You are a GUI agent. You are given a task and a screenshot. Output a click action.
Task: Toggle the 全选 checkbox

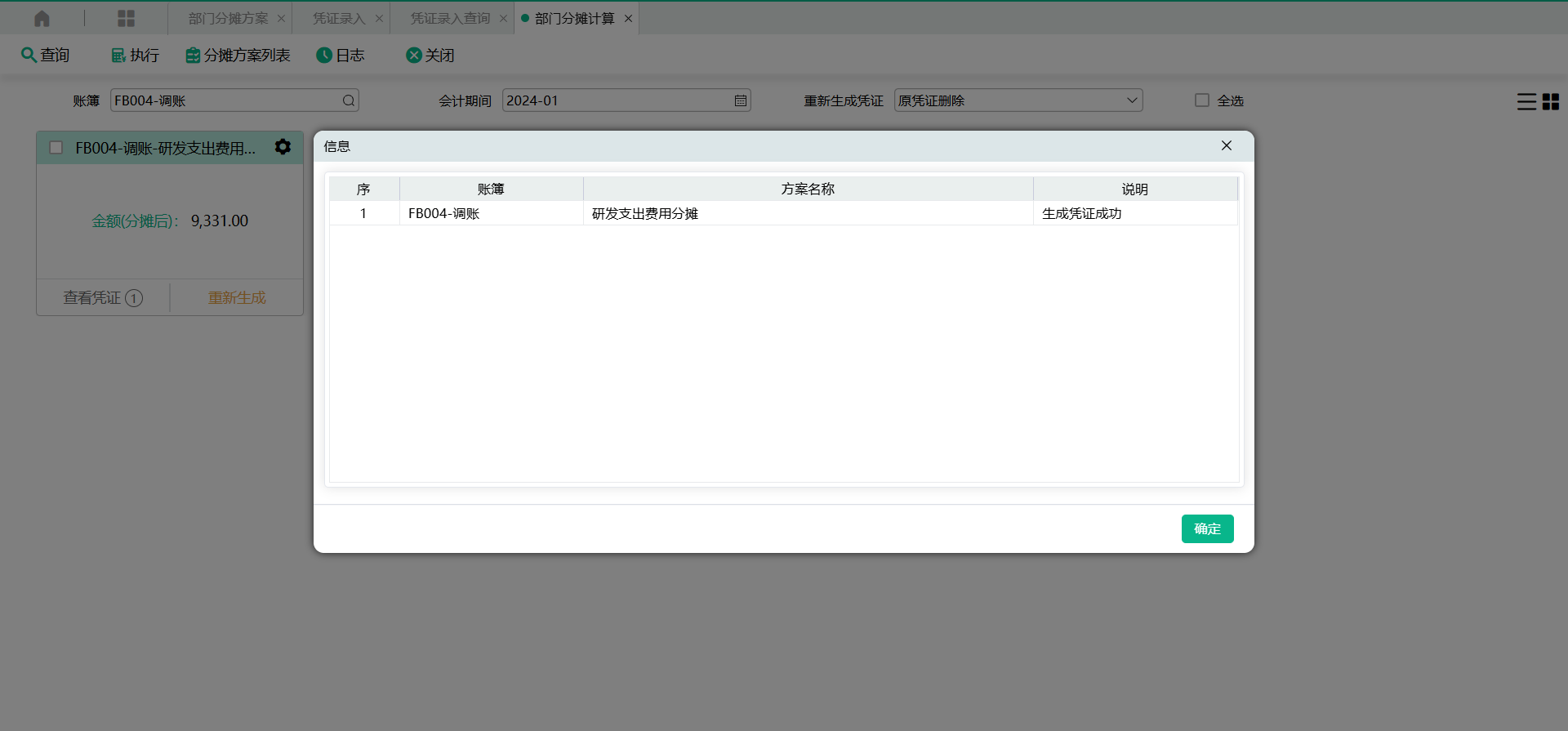1202,100
